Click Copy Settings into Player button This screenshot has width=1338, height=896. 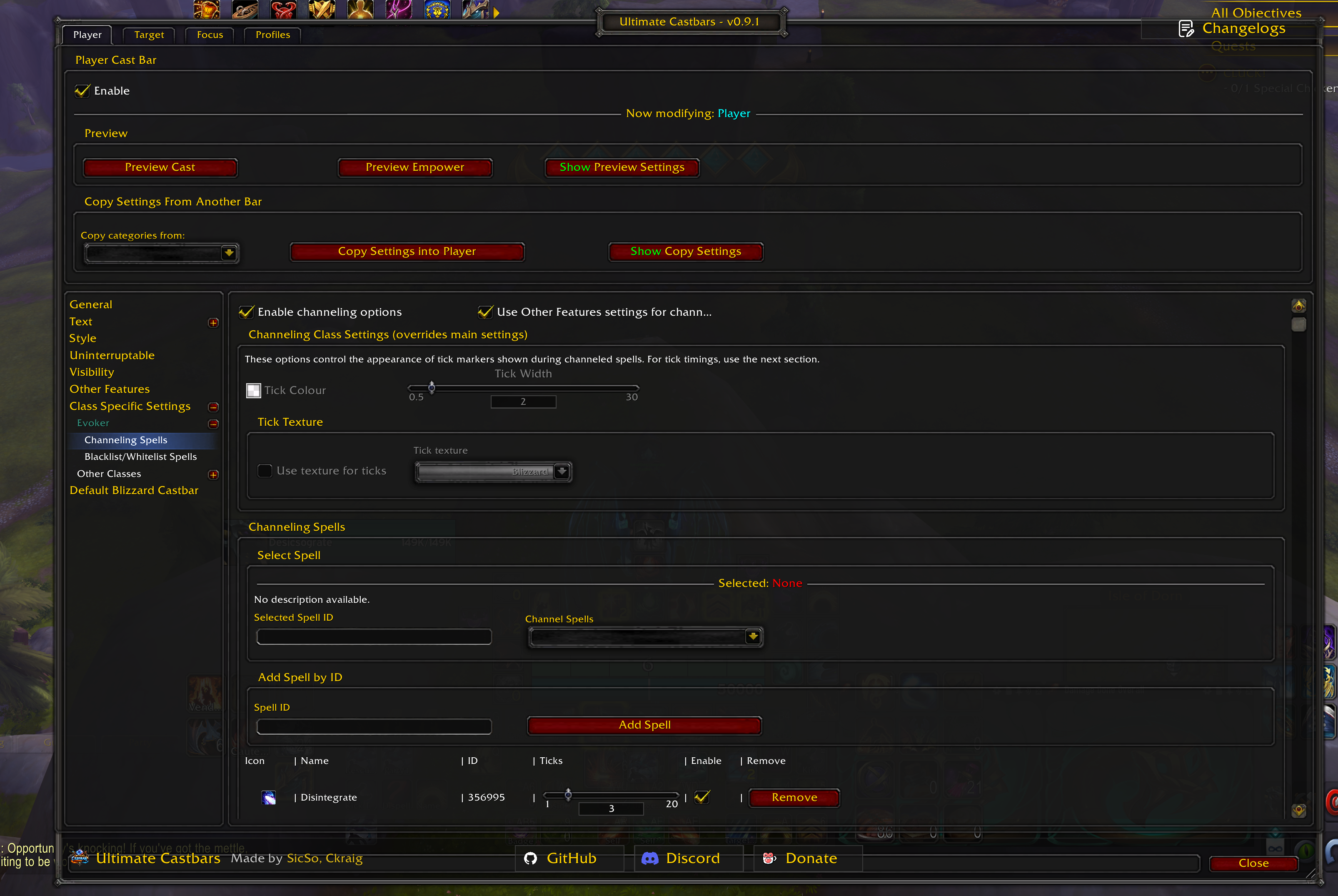click(x=407, y=252)
